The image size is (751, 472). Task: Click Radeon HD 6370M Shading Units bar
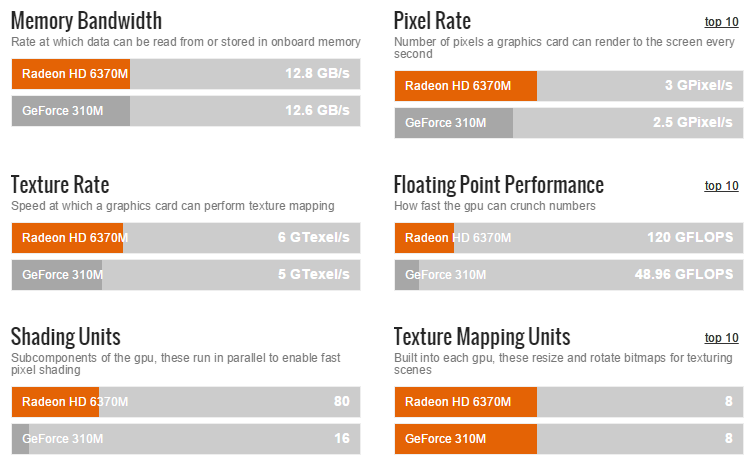pyautogui.click(x=186, y=402)
